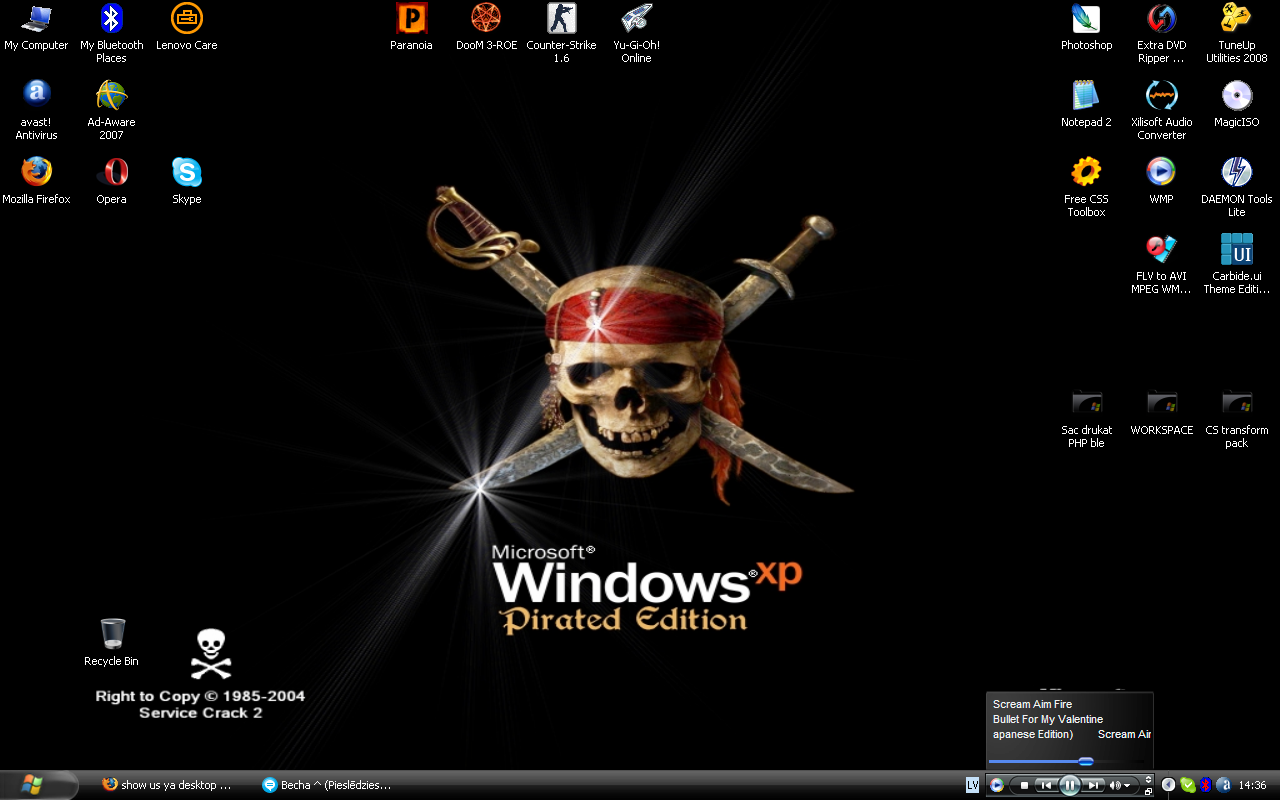Launch Lenovo Care
1280x800 pixels.
point(186,28)
